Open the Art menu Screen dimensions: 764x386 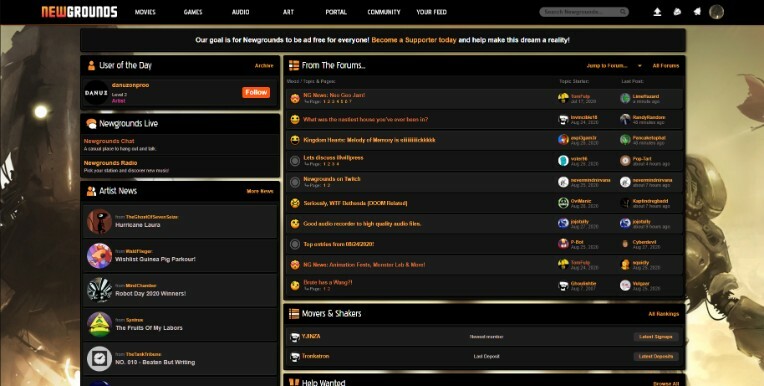tap(288, 12)
